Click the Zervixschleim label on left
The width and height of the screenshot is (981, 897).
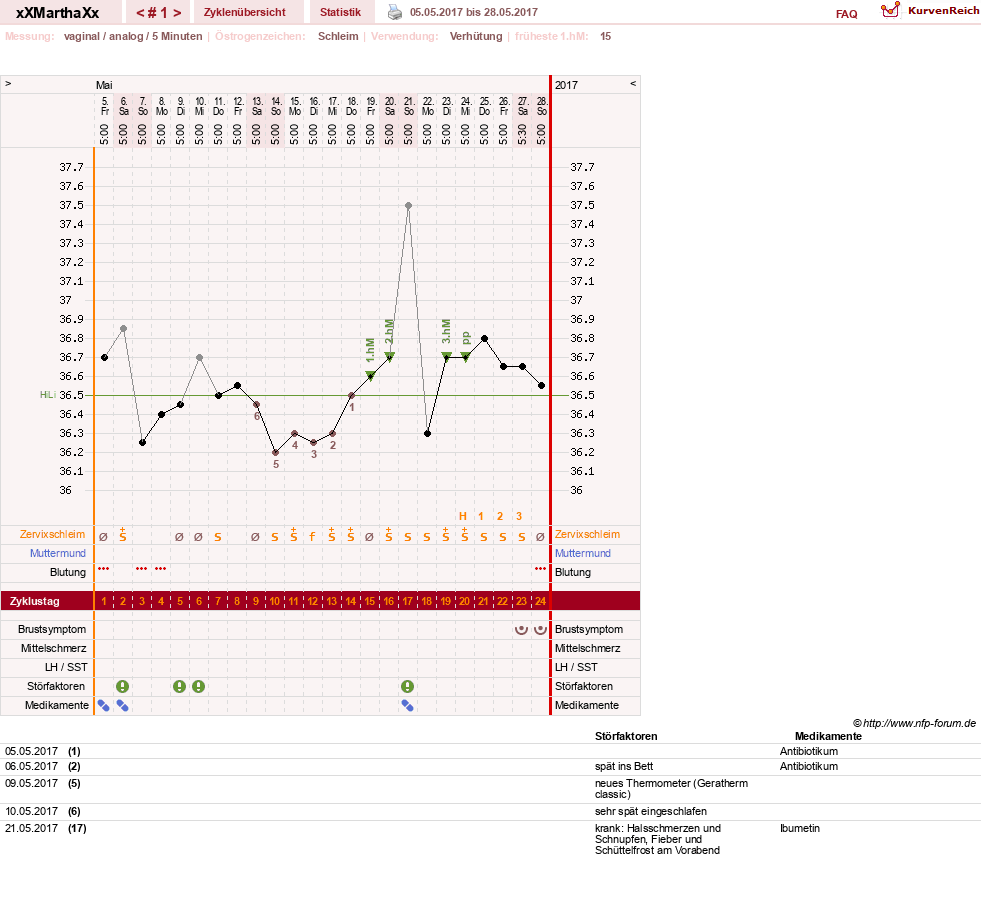pos(52,534)
